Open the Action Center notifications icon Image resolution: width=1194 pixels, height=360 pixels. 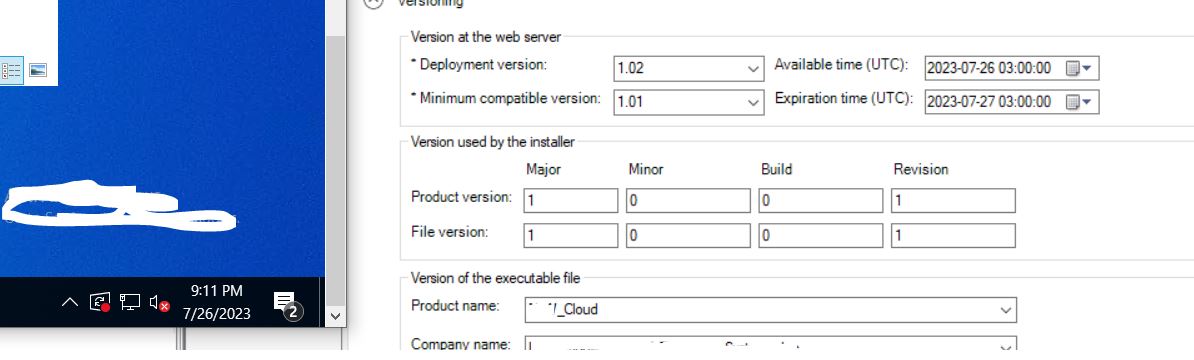(x=286, y=304)
